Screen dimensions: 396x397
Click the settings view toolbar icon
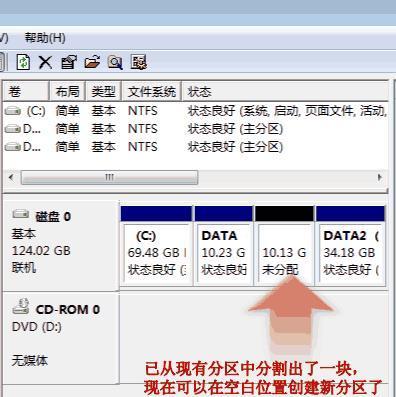(x=139, y=62)
